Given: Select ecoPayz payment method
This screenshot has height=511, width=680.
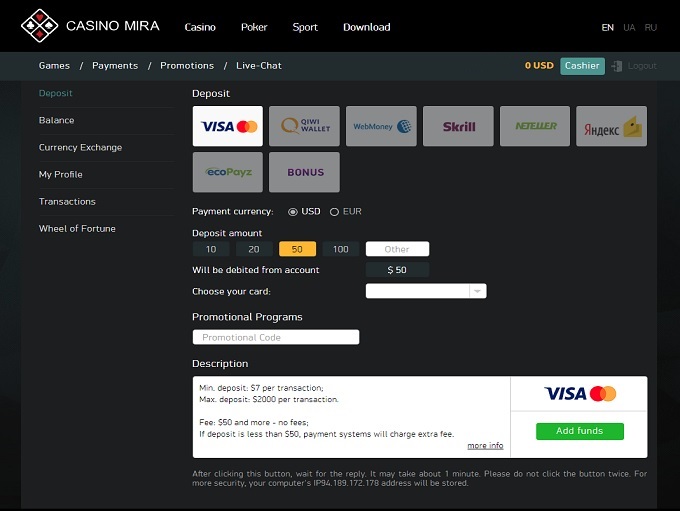Looking at the screenshot, I should tap(227, 172).
